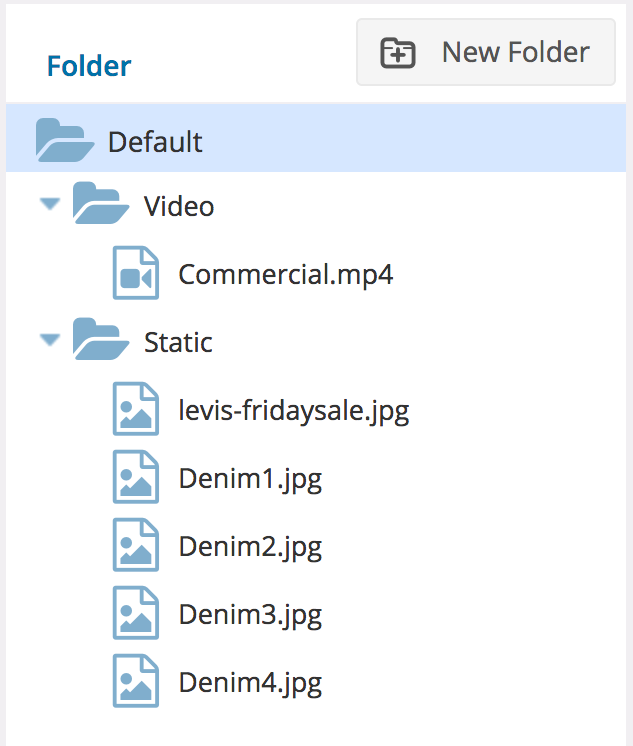
Task: Click the video file icon for Commercial.mp4
Action: click(x=136, y=273)
